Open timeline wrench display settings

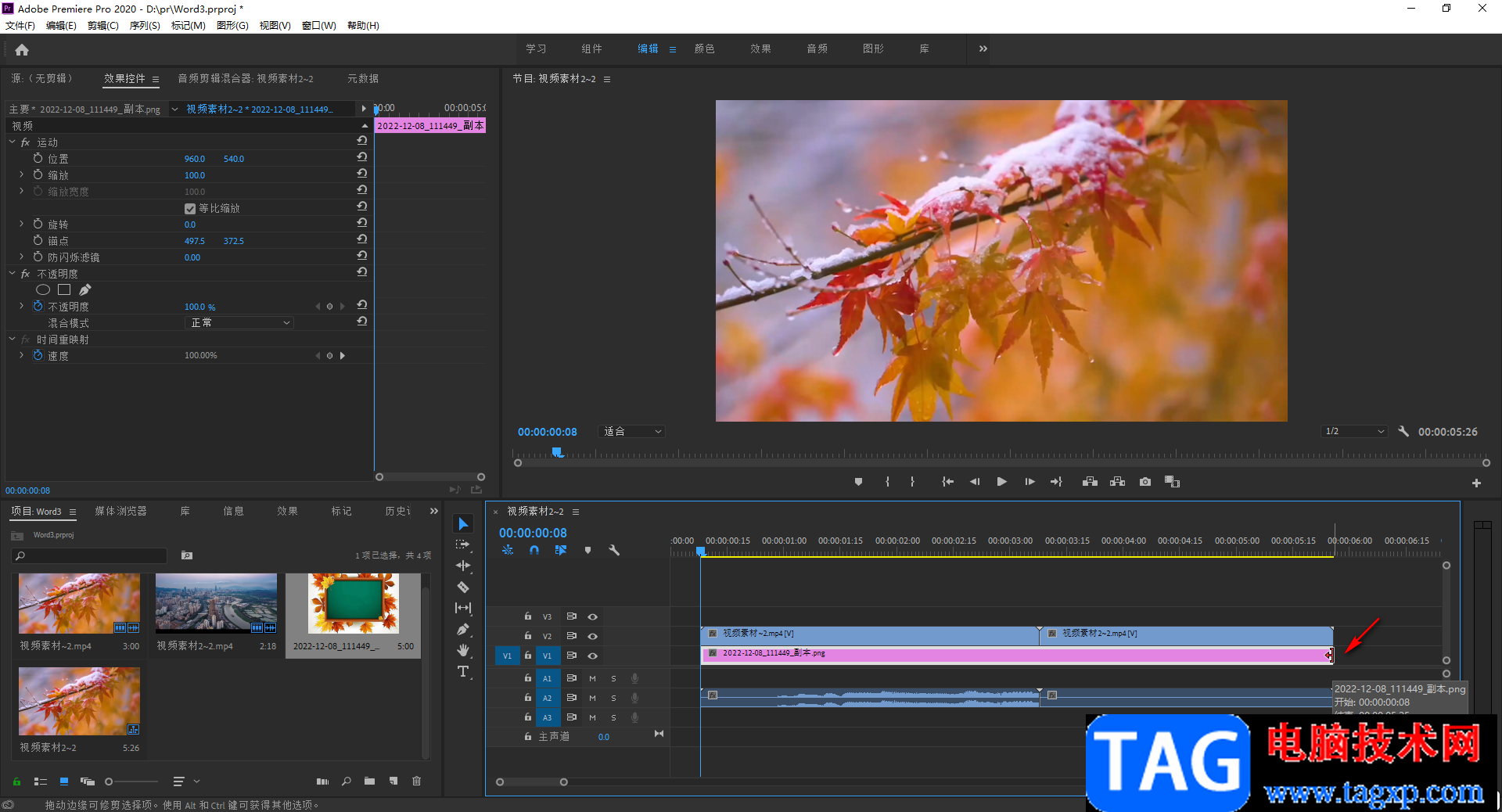[614, 550]
